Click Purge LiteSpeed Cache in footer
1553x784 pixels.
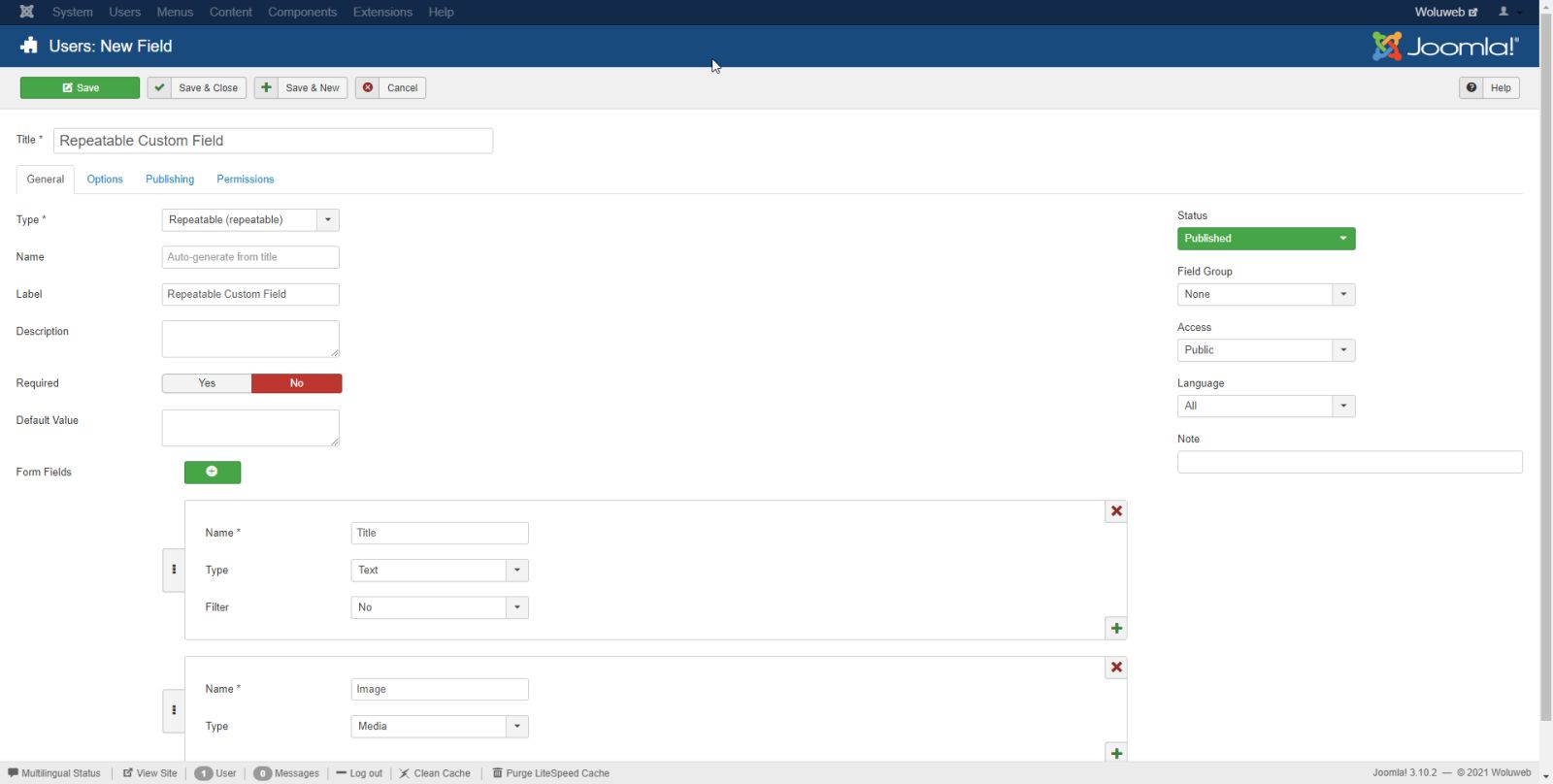(551, 773)
